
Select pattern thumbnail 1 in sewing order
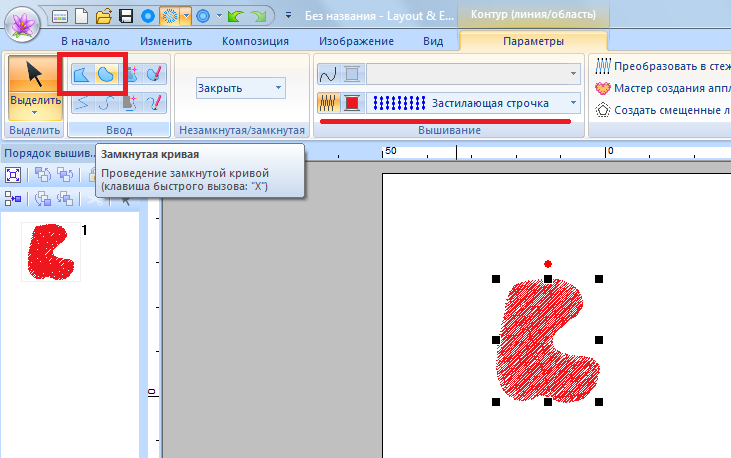50,251
